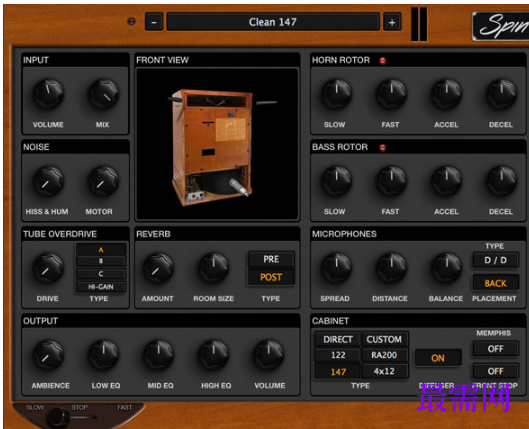Click the Bass Rotor DECEL knob
The height and width of the screenshot is (429, 529).
[502, 180]
